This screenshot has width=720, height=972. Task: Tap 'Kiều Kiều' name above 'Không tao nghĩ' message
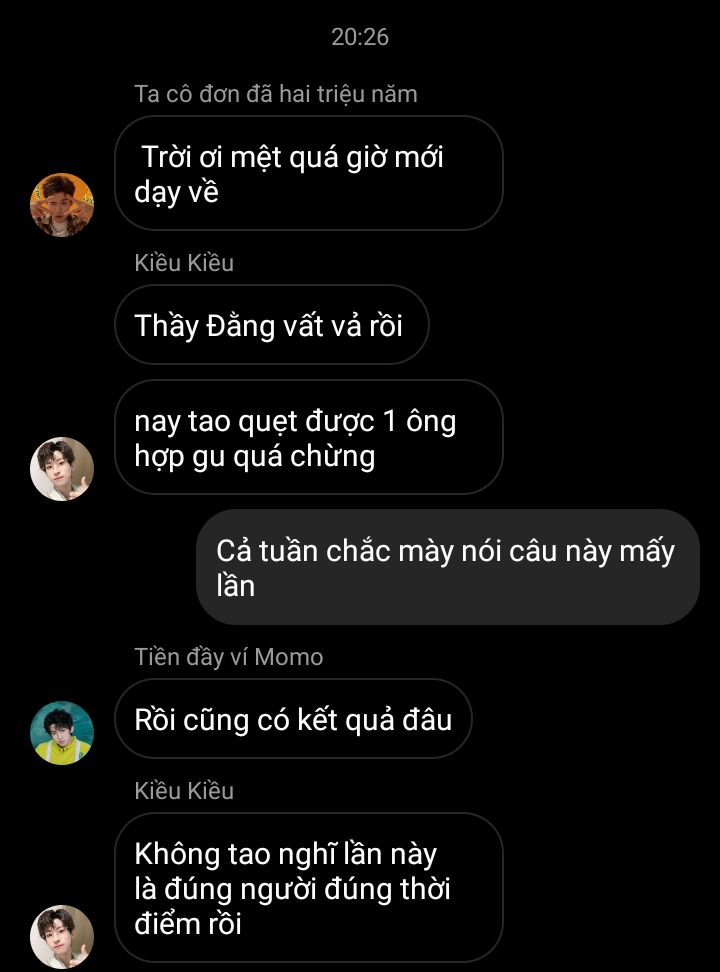184,791
